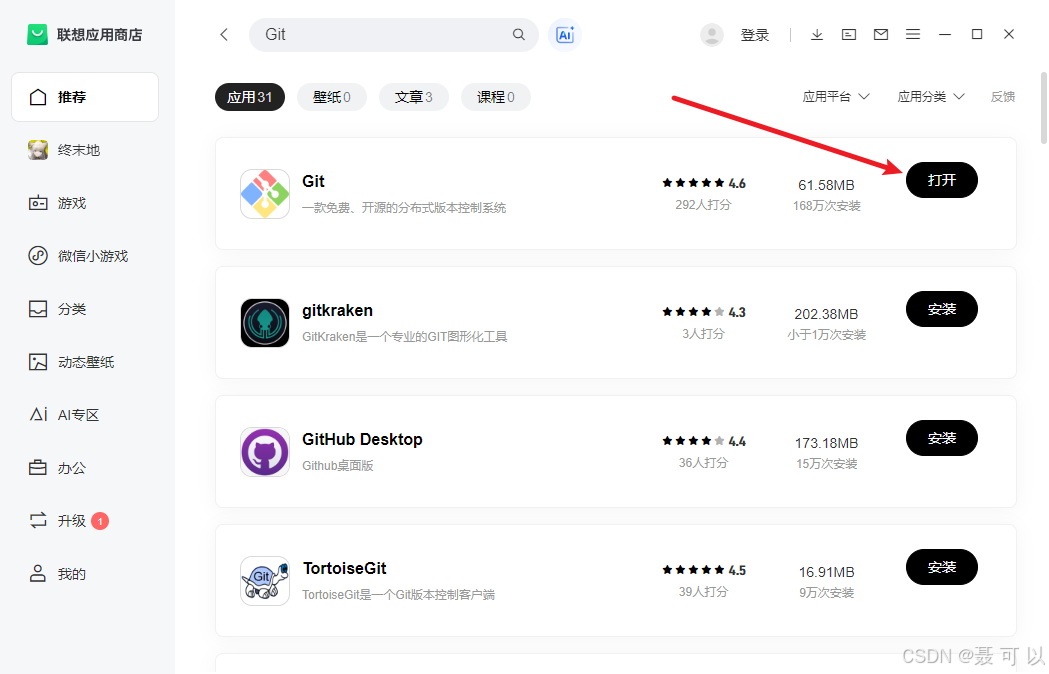Image resolution: width=1049 pixels, height=674 pixels.
Task: Open the GitHub Desktop app title
Action: [362, 440]
